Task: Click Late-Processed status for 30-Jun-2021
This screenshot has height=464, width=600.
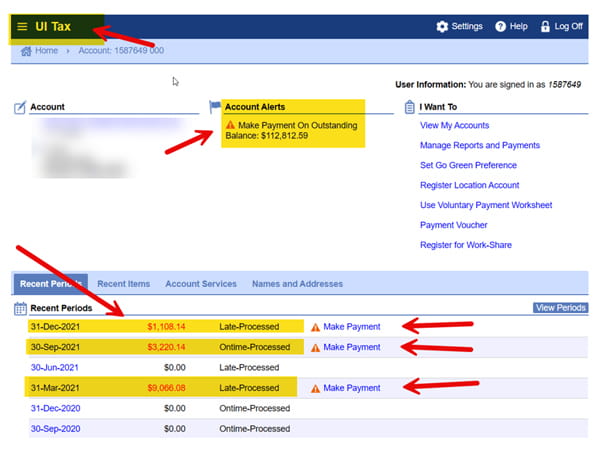Action: point(249,368)
